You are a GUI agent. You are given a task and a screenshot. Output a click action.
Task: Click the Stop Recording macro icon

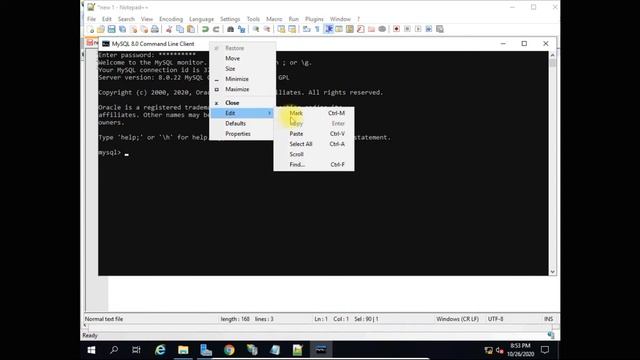[x=407, y=29]
